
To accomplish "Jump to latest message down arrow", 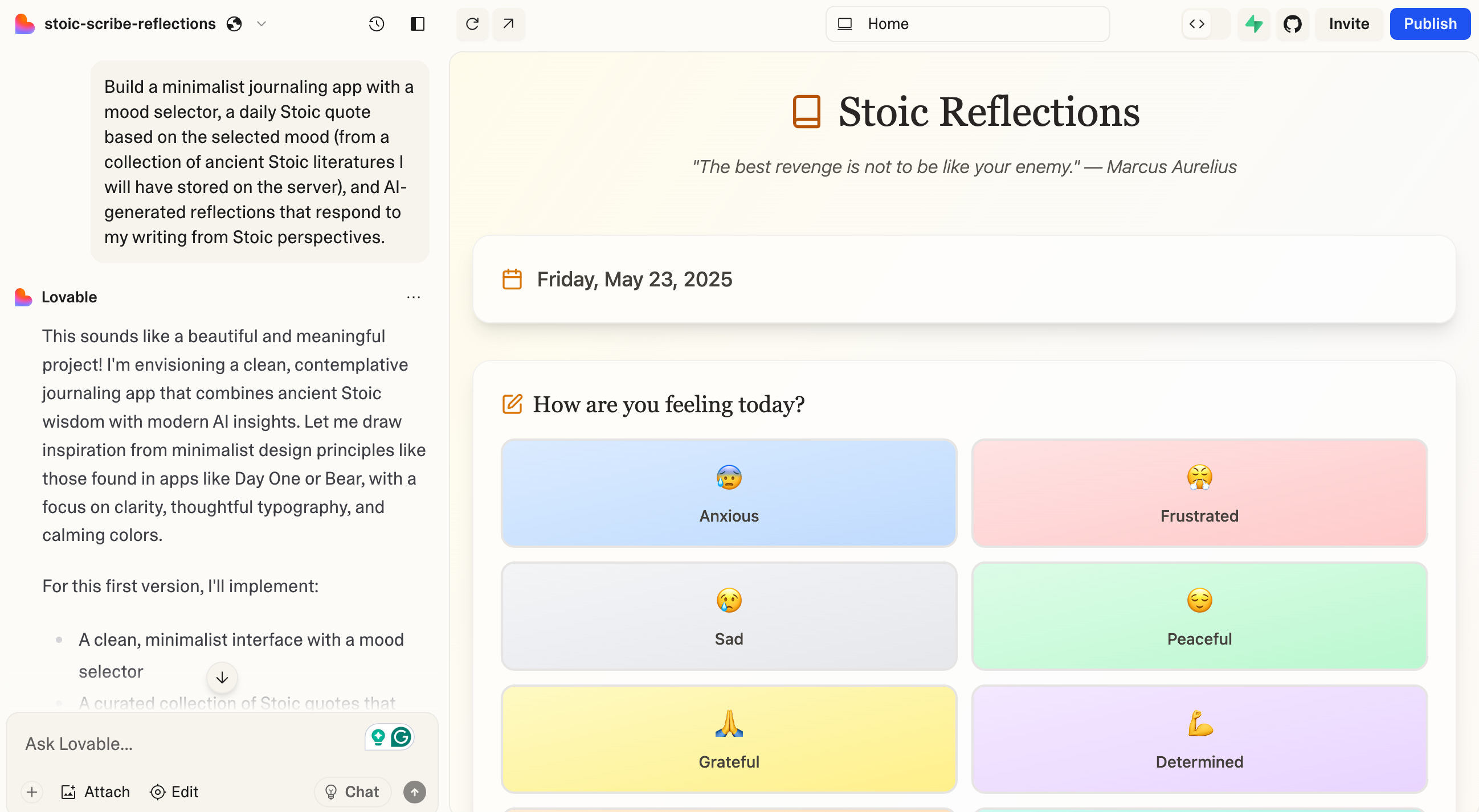I will pos(222,678).
